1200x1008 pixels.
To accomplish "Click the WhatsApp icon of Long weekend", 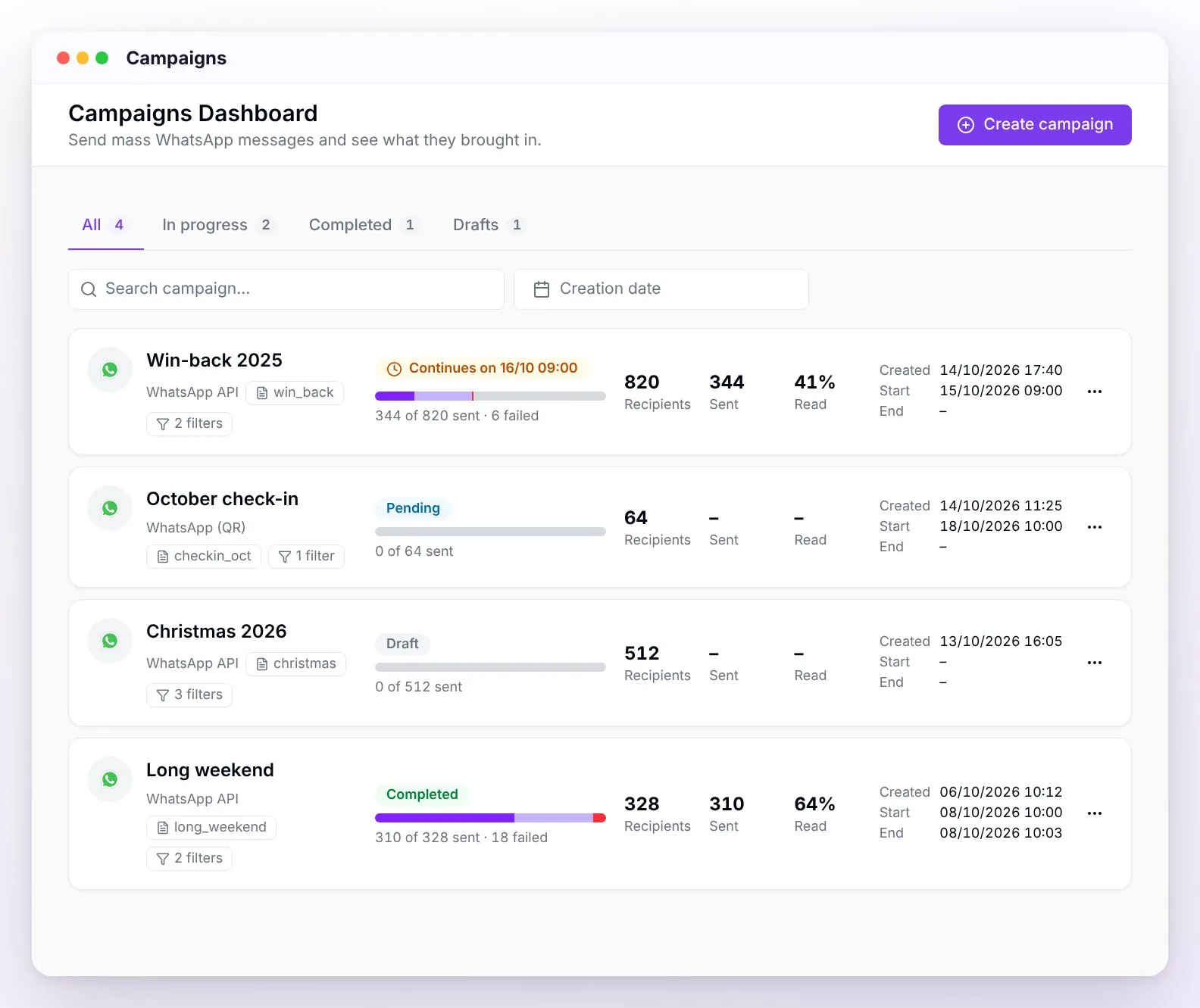I will pos(110,779).
